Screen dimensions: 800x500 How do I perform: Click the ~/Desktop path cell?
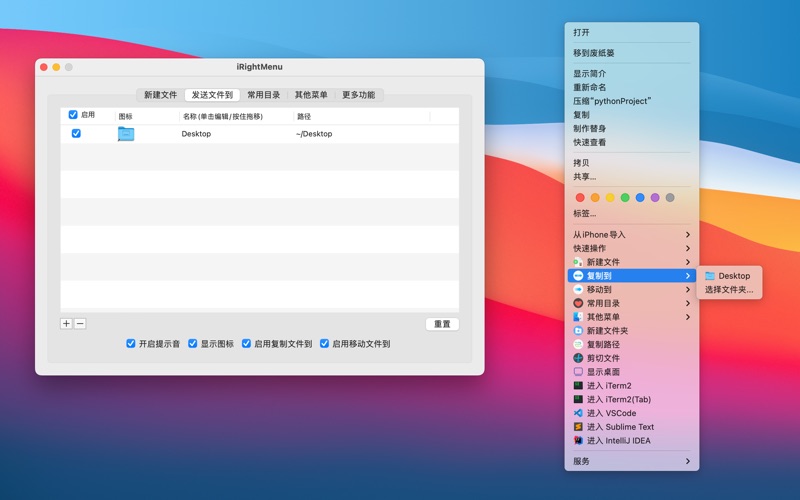314,134
